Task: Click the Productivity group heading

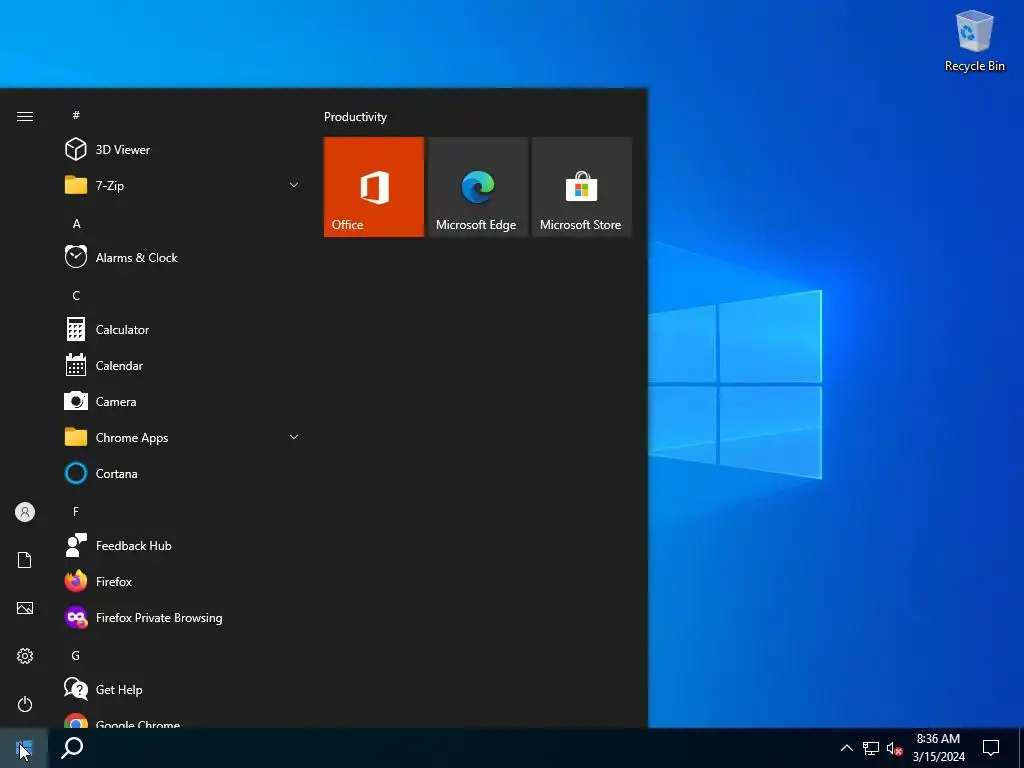Action: point(355,117)
